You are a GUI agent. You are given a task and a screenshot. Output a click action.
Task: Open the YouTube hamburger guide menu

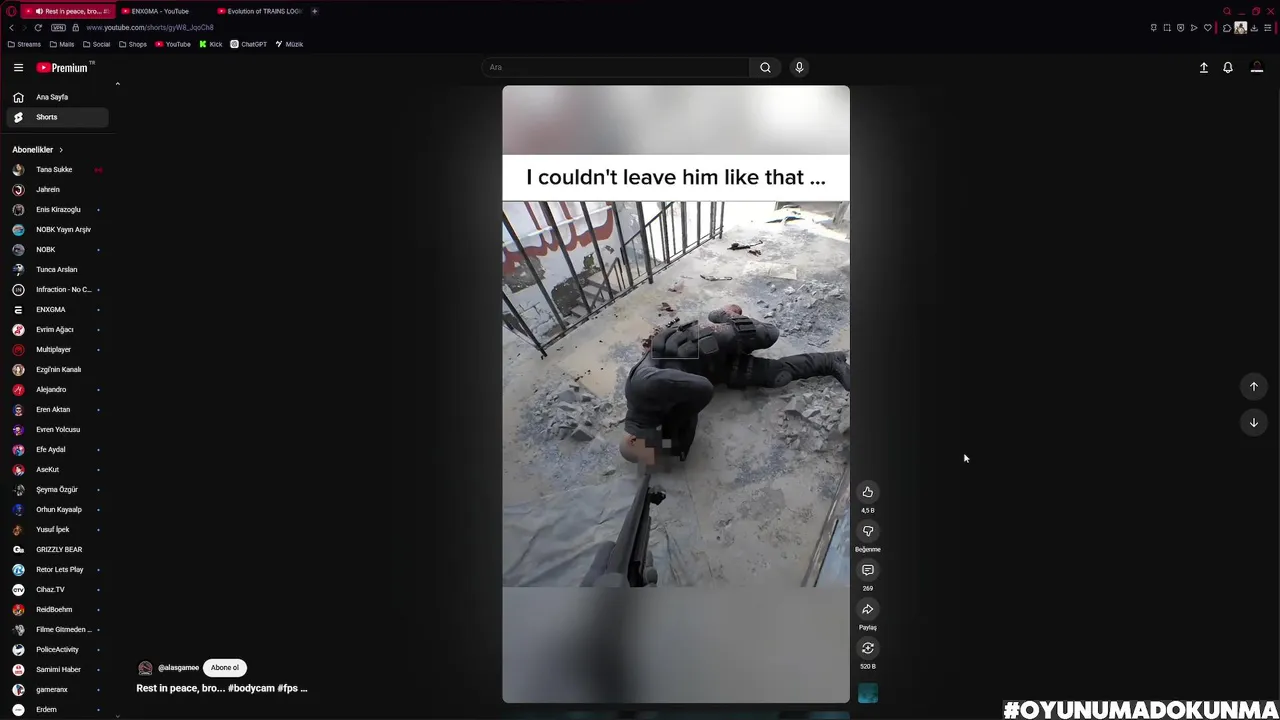click(18, 68)
